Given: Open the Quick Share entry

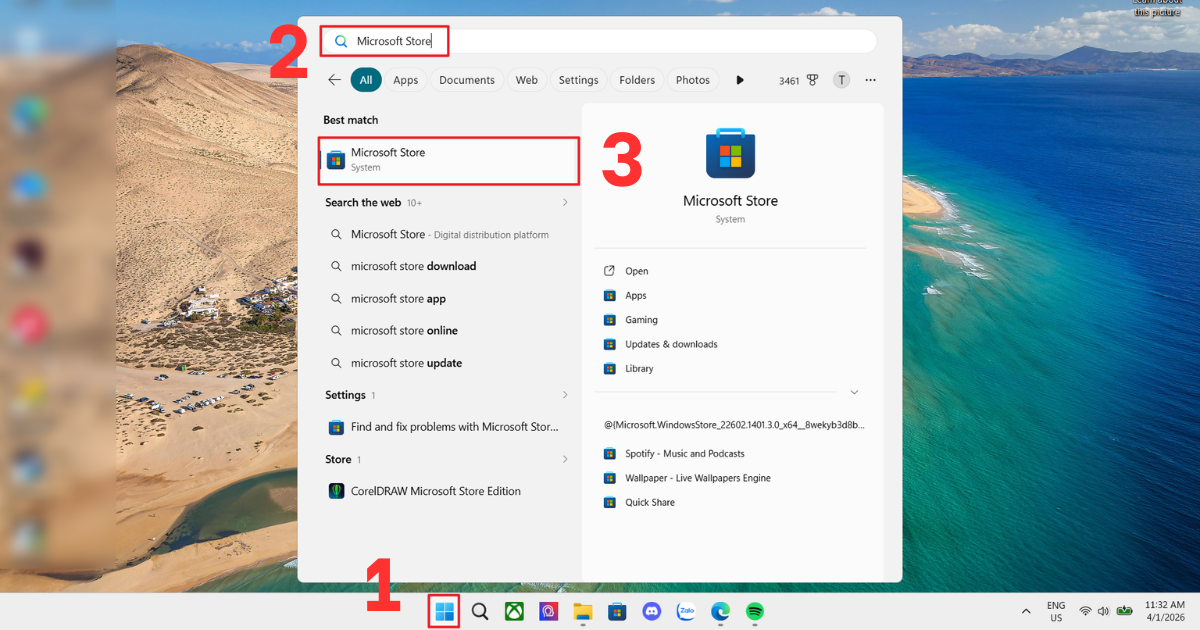Looking at the screenshot, I should (650, 502).
